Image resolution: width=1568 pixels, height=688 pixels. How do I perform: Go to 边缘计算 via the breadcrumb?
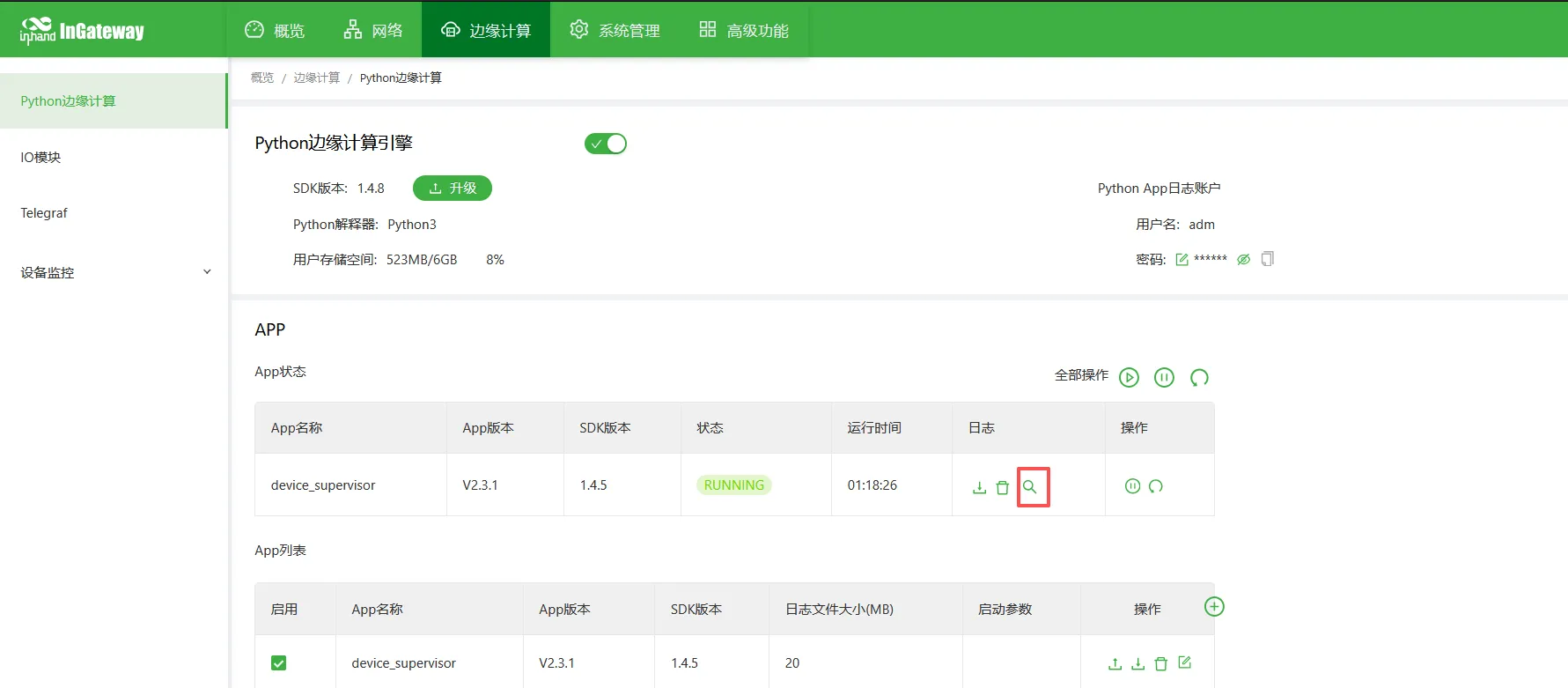click(317, 78)
